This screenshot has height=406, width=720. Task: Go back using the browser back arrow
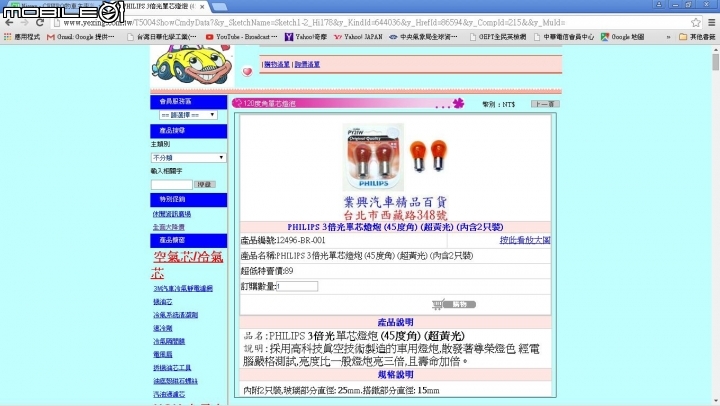click(x=9, y=23)
